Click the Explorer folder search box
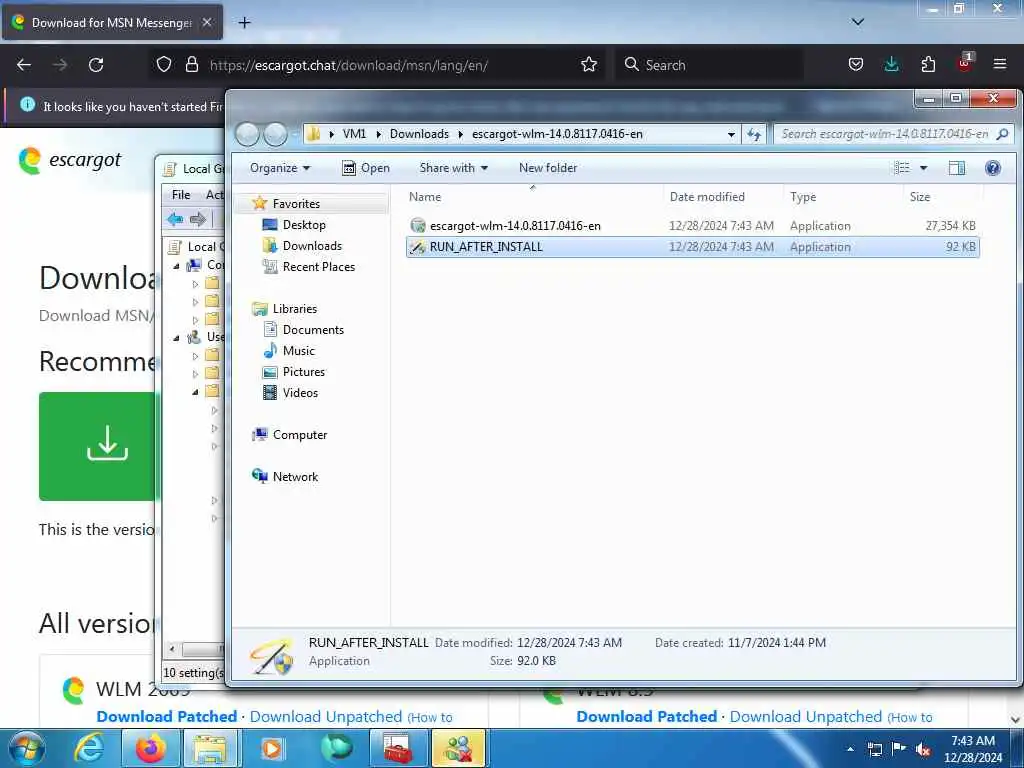This screenshot has height=768, width=1024. (893, 134)
